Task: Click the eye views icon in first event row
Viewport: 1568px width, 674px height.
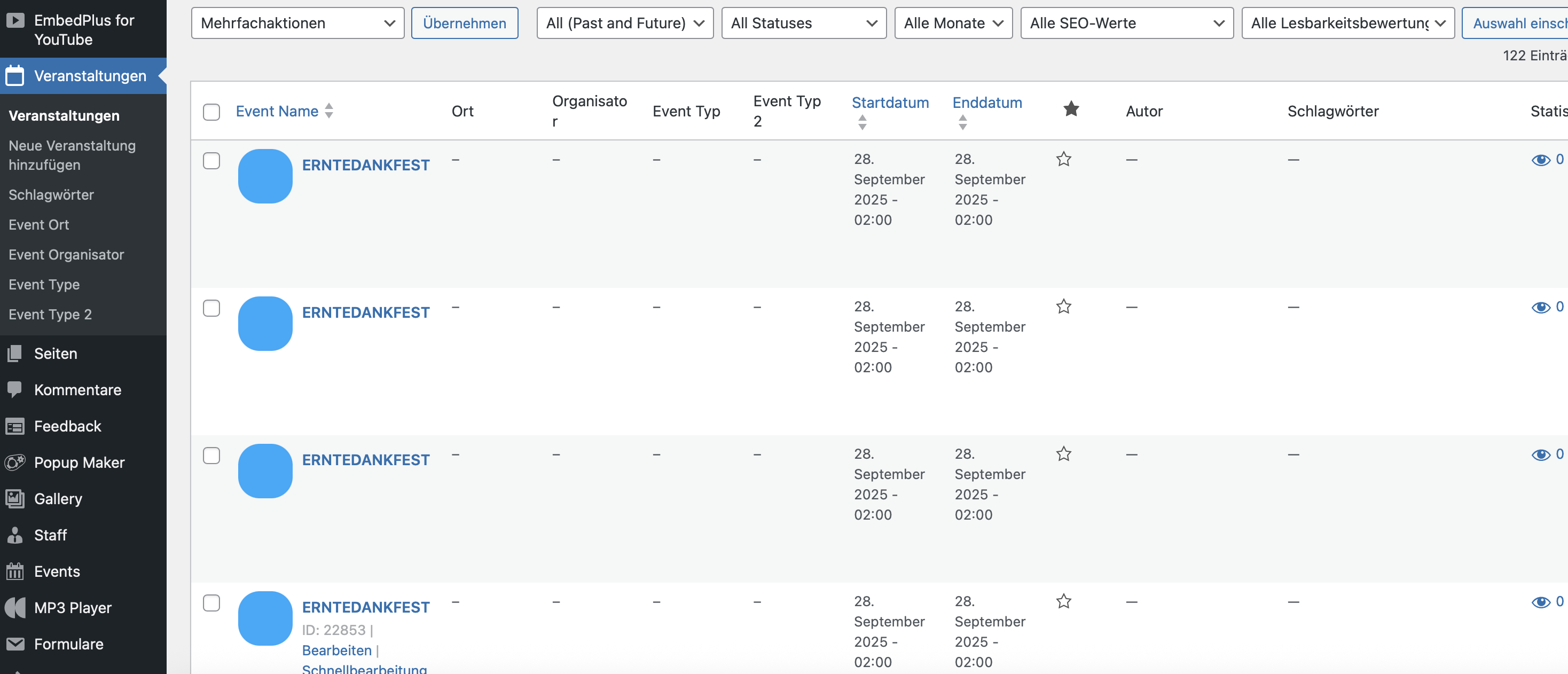Action: (x=1541, y=160)
